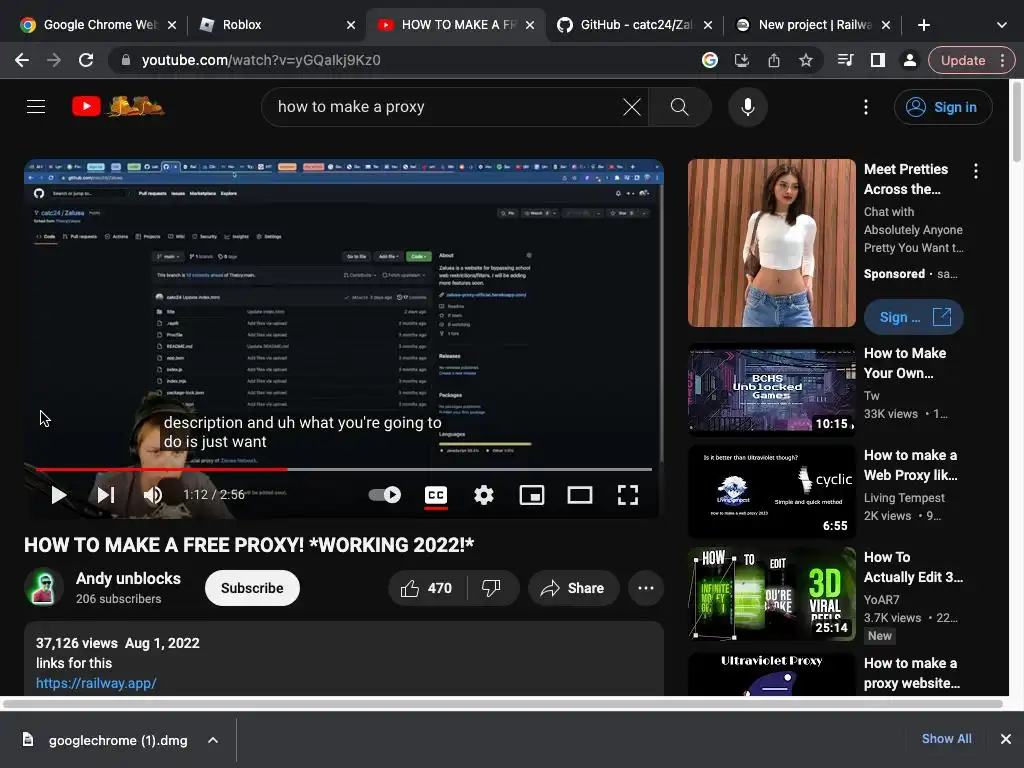
Task: Enter full screen video
Action: tap(628, 495)
